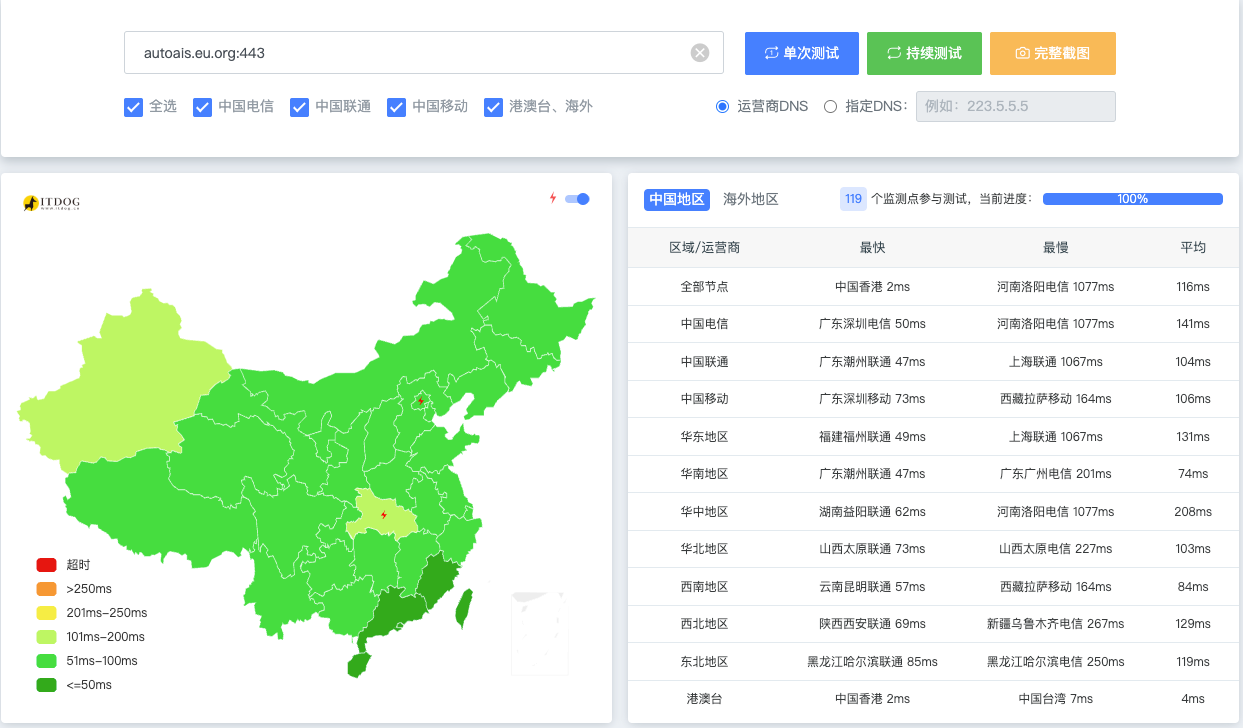Uncheck the 港澳台、海外 checkbox
The image size is (1243, 728).
click(493, 107)
